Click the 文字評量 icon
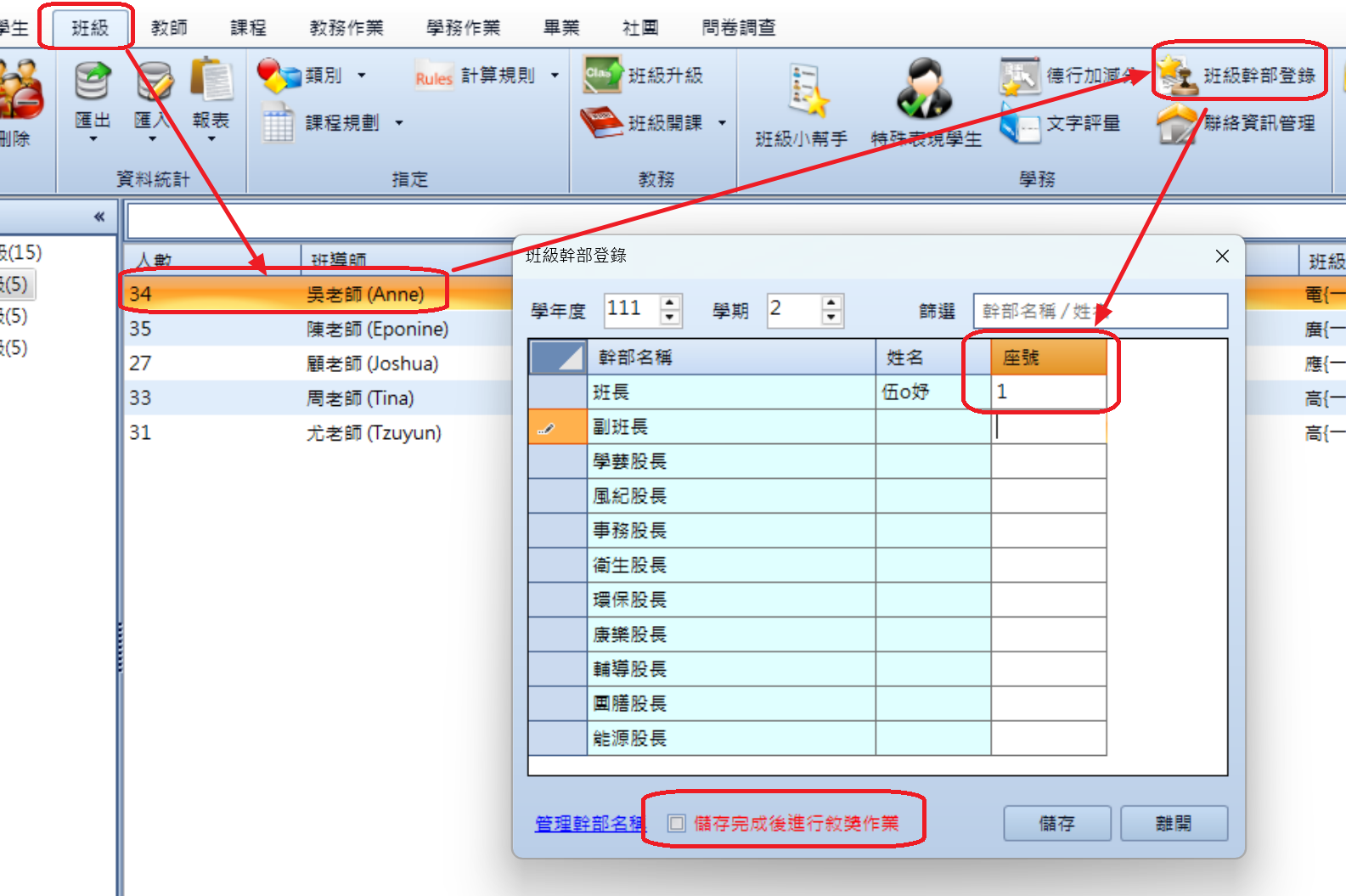Viewport: 1346px width, 896px height. coord(1020,123)
